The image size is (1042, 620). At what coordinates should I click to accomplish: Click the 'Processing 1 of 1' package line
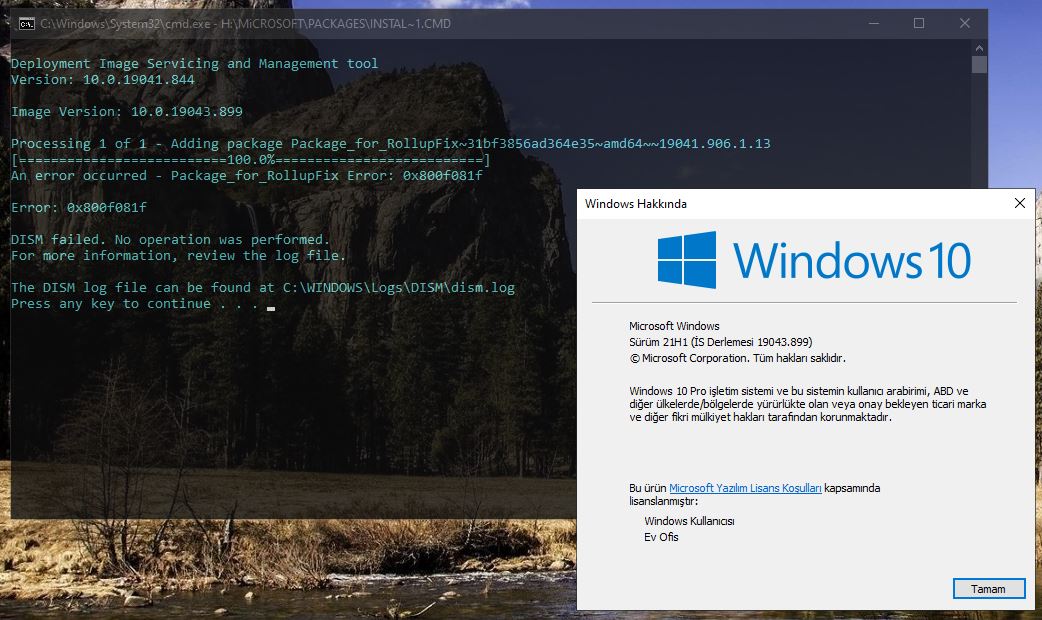pos(391,144)
